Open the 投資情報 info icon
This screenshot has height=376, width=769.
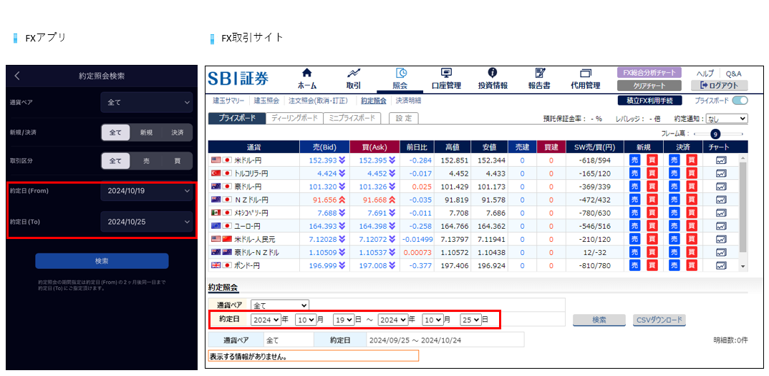(x=492, y=73)
